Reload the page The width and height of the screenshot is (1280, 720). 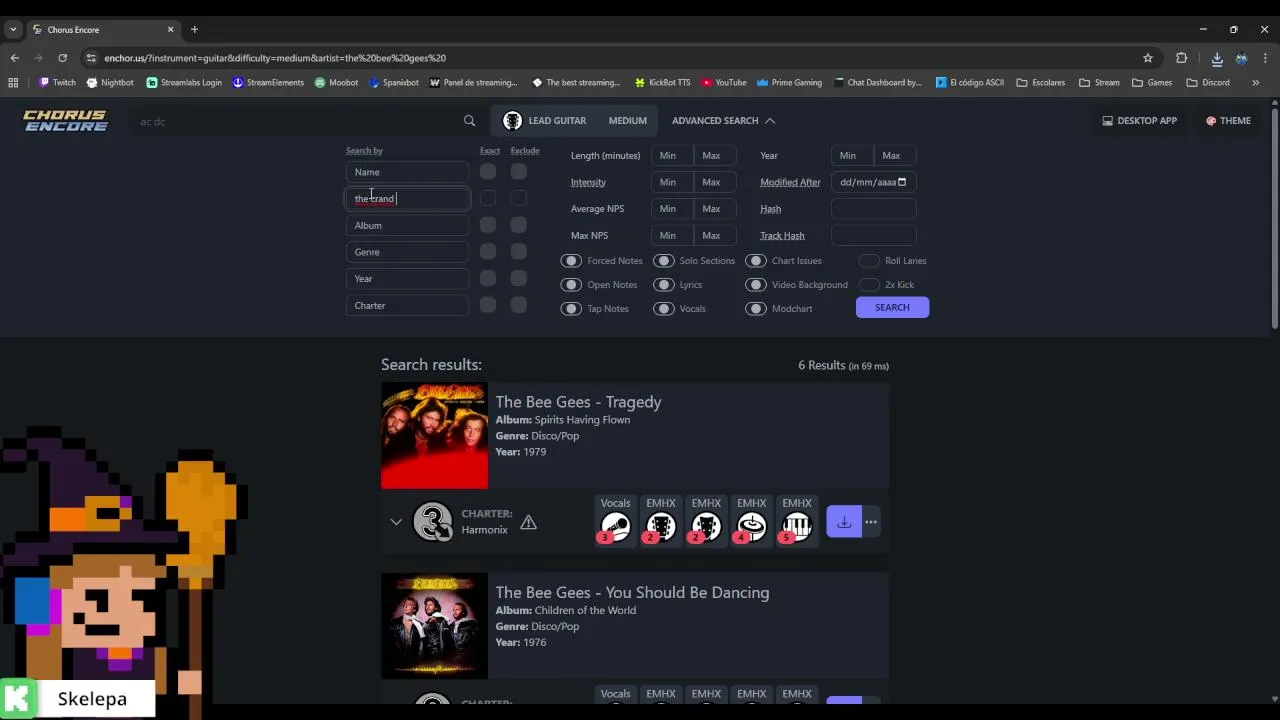click(62, 58)
